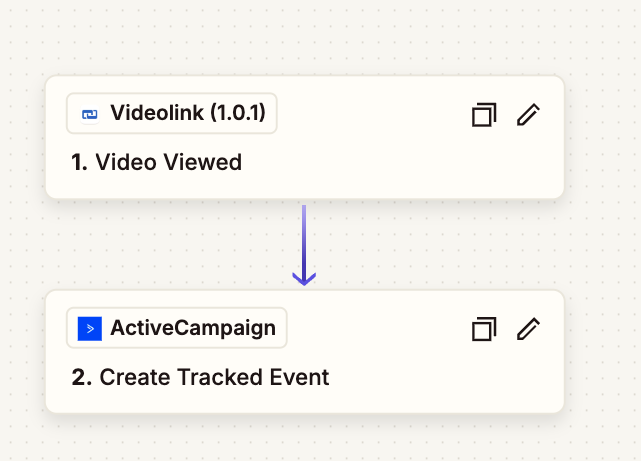
Task: Click the blue ActiveCampaign logo icon
Action: pos(90,328)
